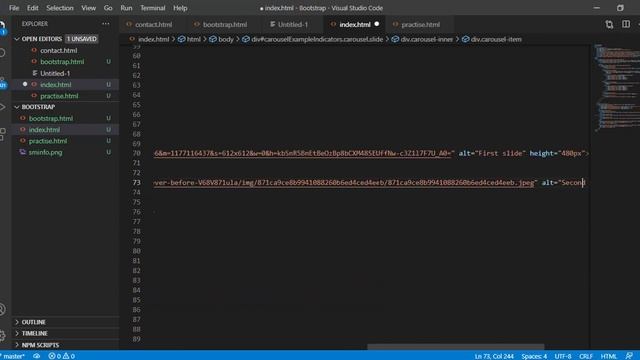
Task: Open index.html in BOOTSTRAP folder
Action: (44, 130)
